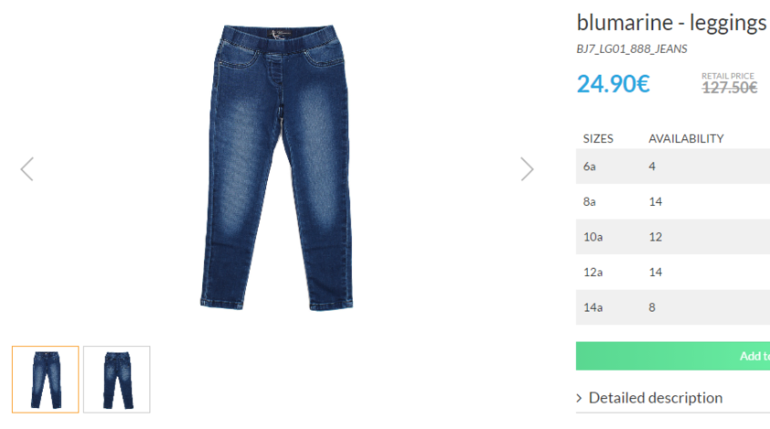
Task: Choose the 8a size row
Action: 673,201
